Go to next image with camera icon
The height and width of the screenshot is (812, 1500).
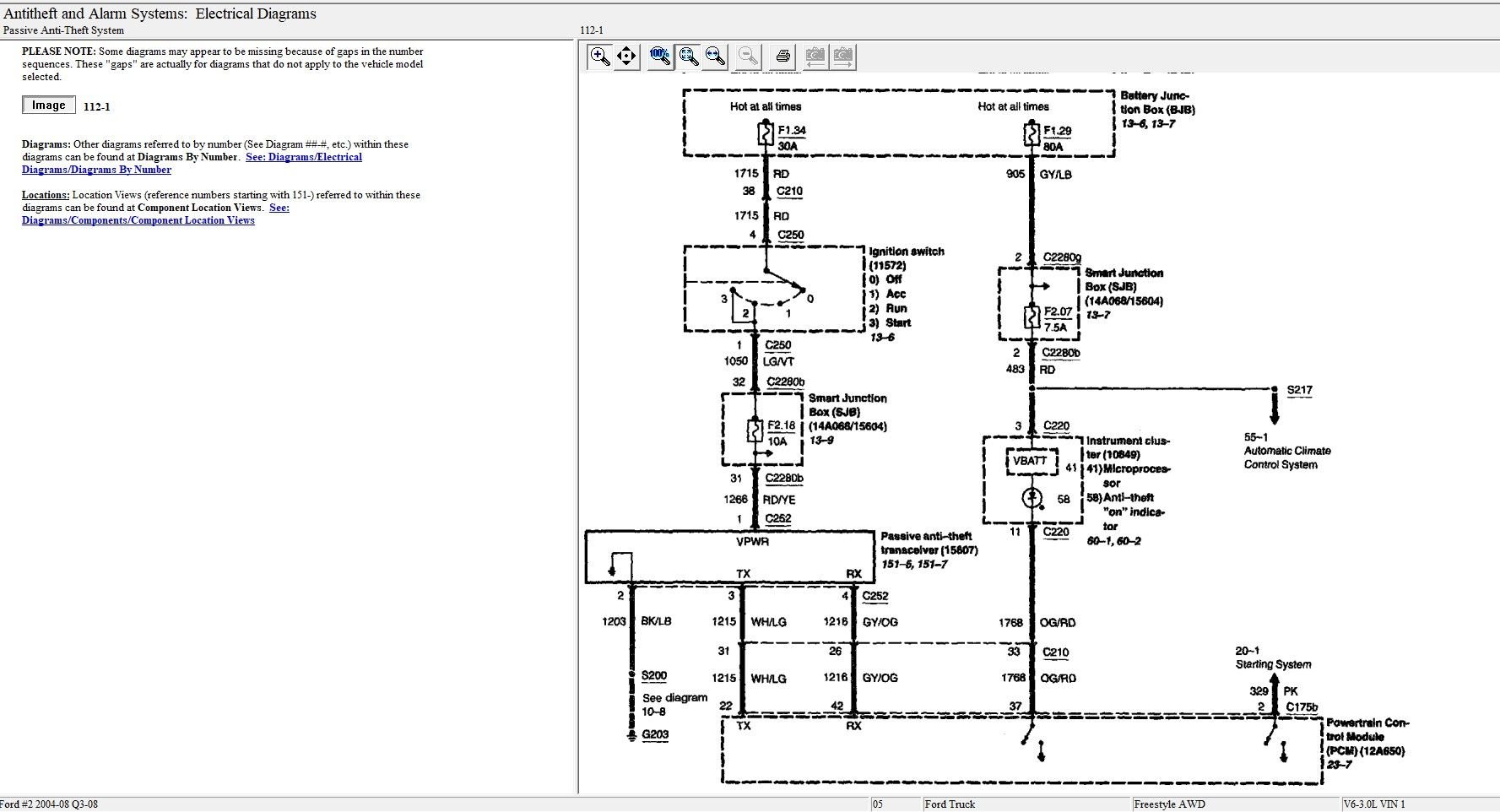pos(842,57)
